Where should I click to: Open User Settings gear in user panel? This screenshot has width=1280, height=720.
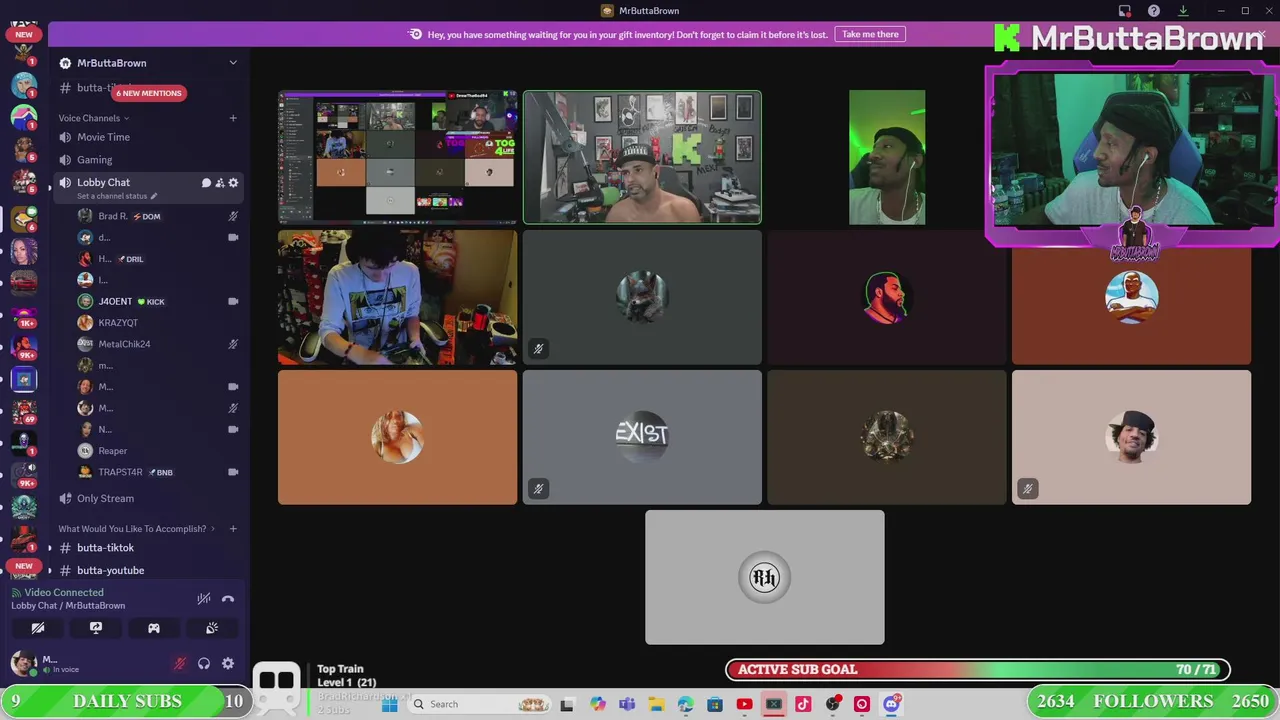pos(228,664)
